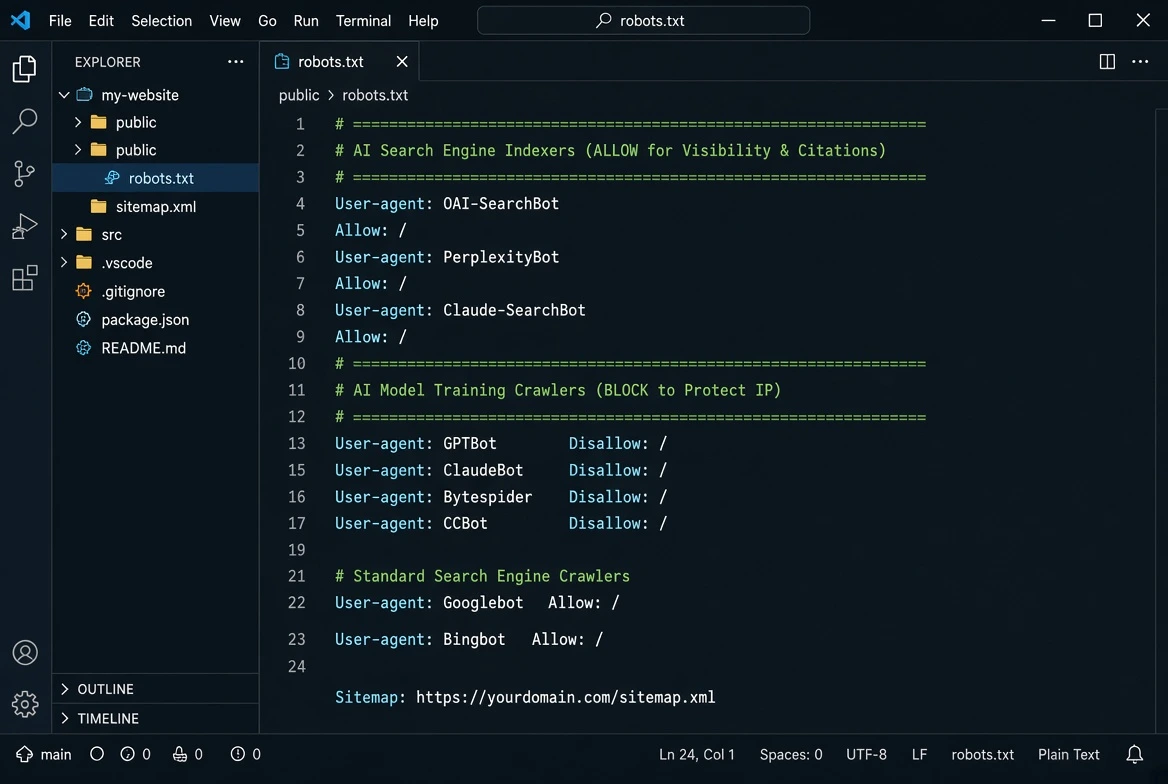Open the Edit menu

[101, 21]
